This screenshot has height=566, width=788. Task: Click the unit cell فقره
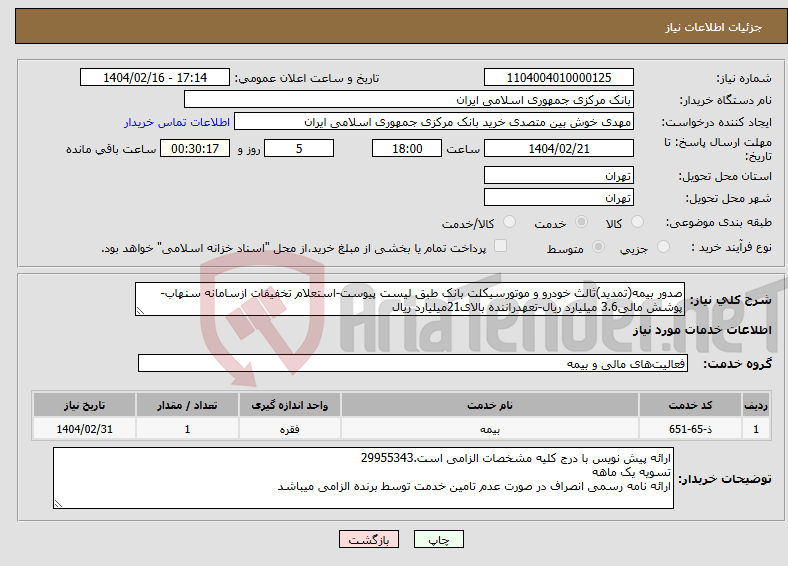pyautogui.click(x=290, y=429)
